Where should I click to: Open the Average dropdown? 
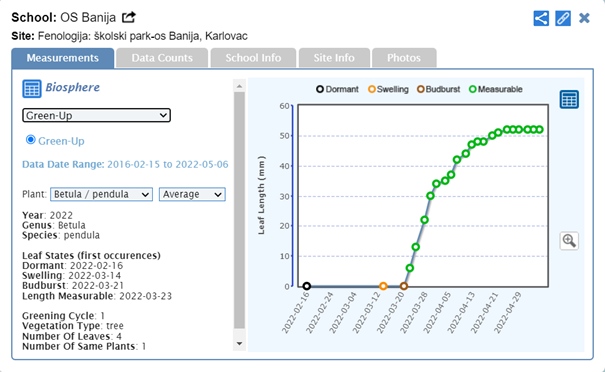[192, 194]
